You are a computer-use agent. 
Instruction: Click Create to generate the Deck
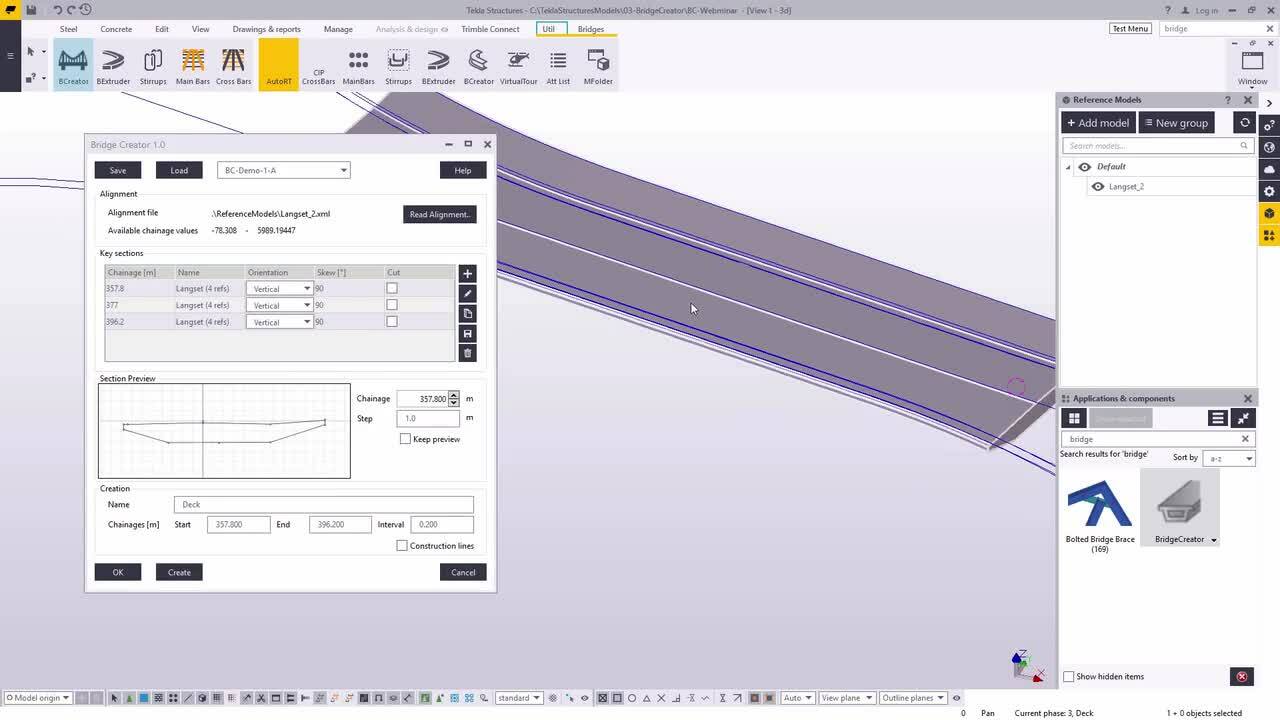coord(179,572)
